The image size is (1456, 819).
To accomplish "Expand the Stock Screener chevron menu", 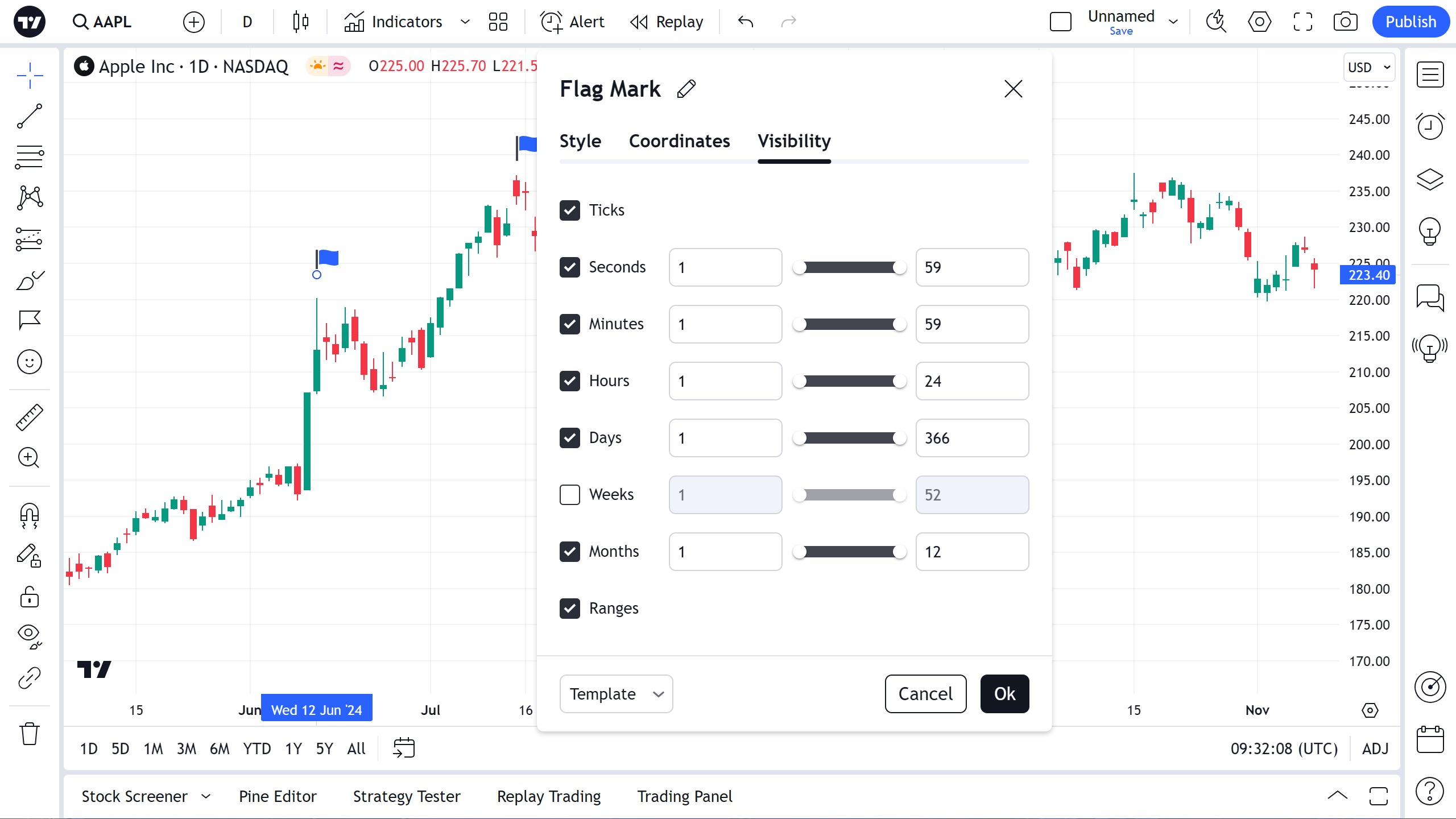I will pyautogui.click(x=206, y=796).
